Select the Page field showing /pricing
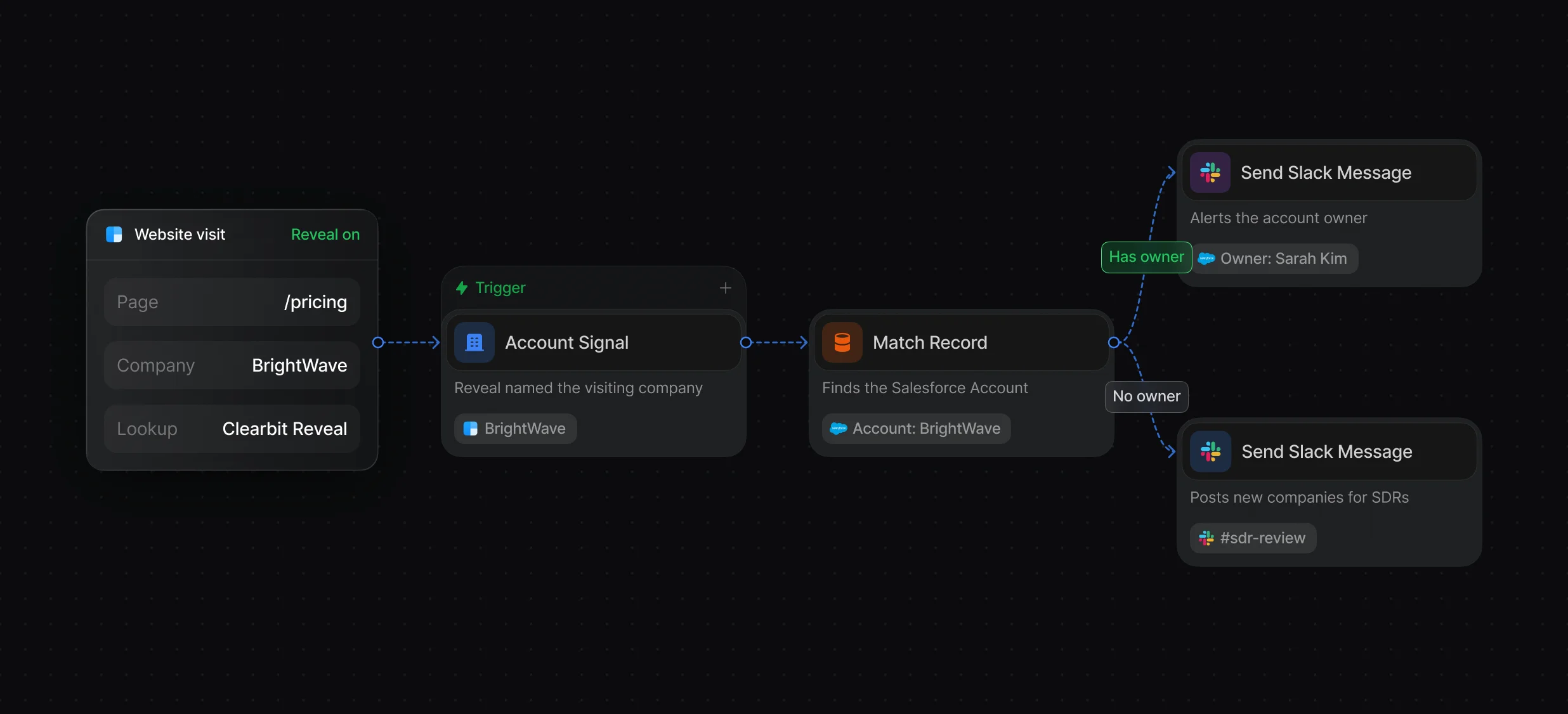This screenshot has width=1568, height=714. point(232,302)
